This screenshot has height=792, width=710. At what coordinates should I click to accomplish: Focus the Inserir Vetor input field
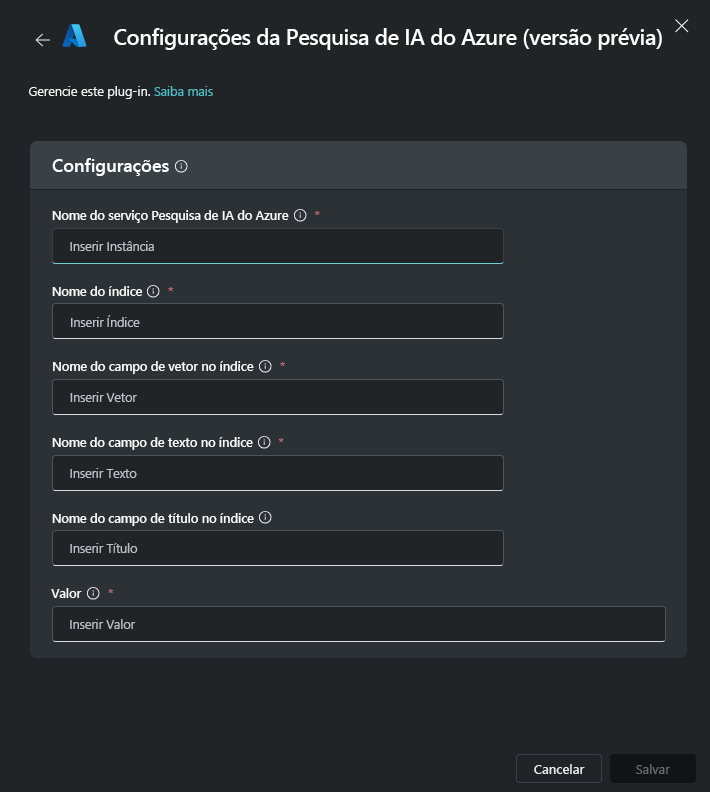tap(278, 397)
